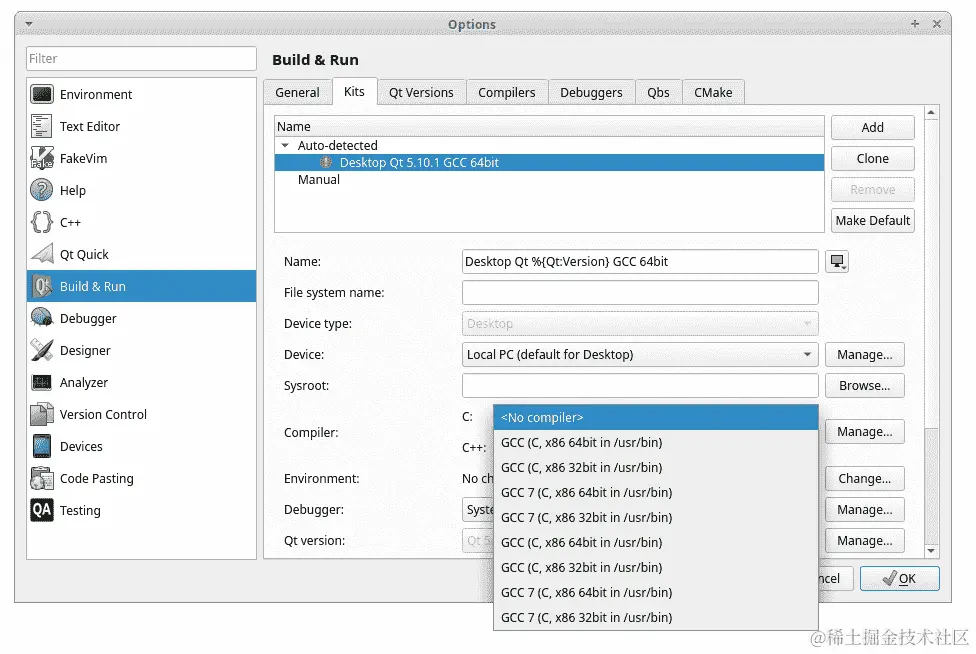Switch to the Compilers tab
This screenshot has height=654, width=976.
tap(507, 92)
